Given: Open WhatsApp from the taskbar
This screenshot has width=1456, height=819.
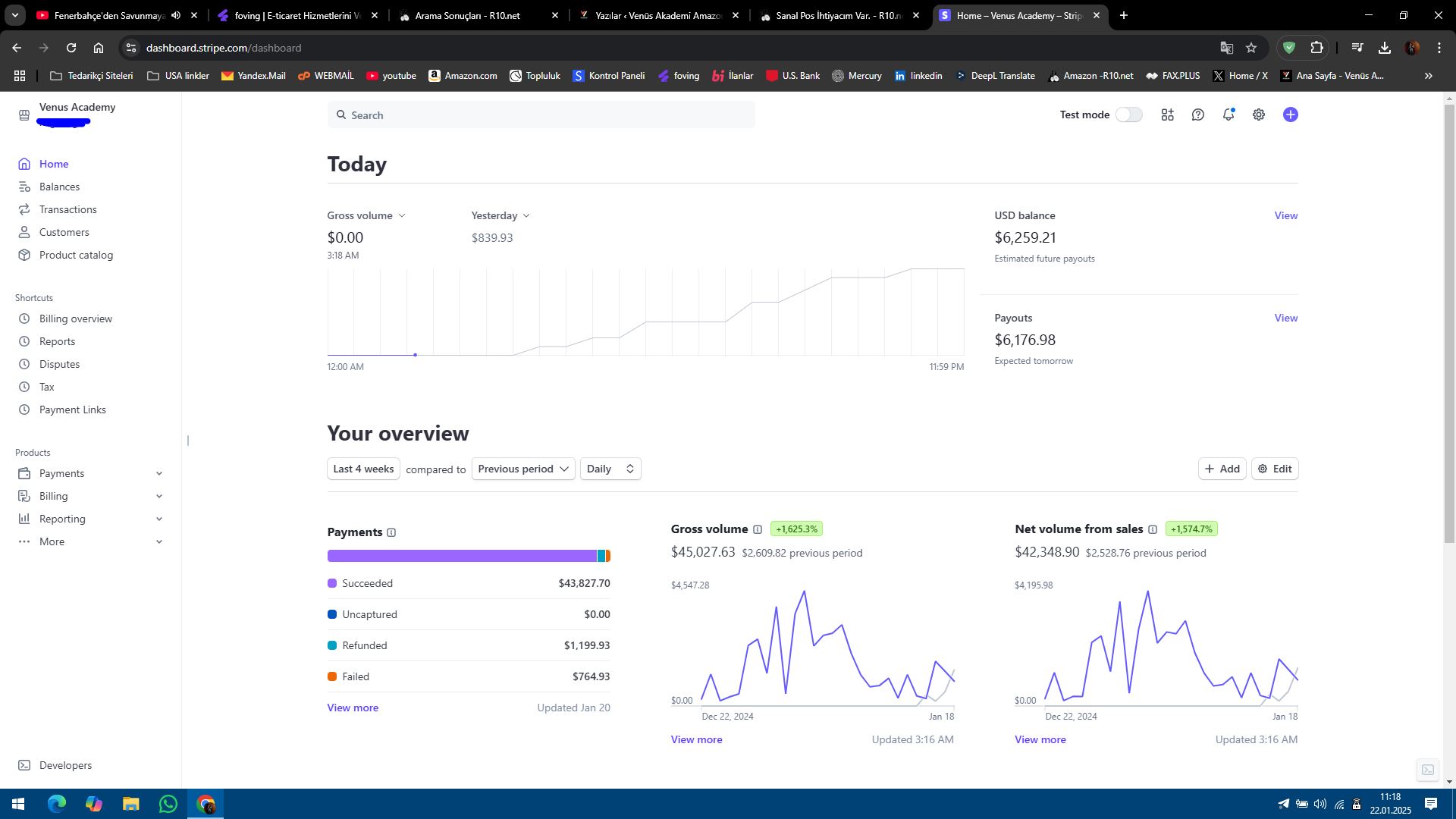Looking at the screenshot, I should click(x=168, y=804).
